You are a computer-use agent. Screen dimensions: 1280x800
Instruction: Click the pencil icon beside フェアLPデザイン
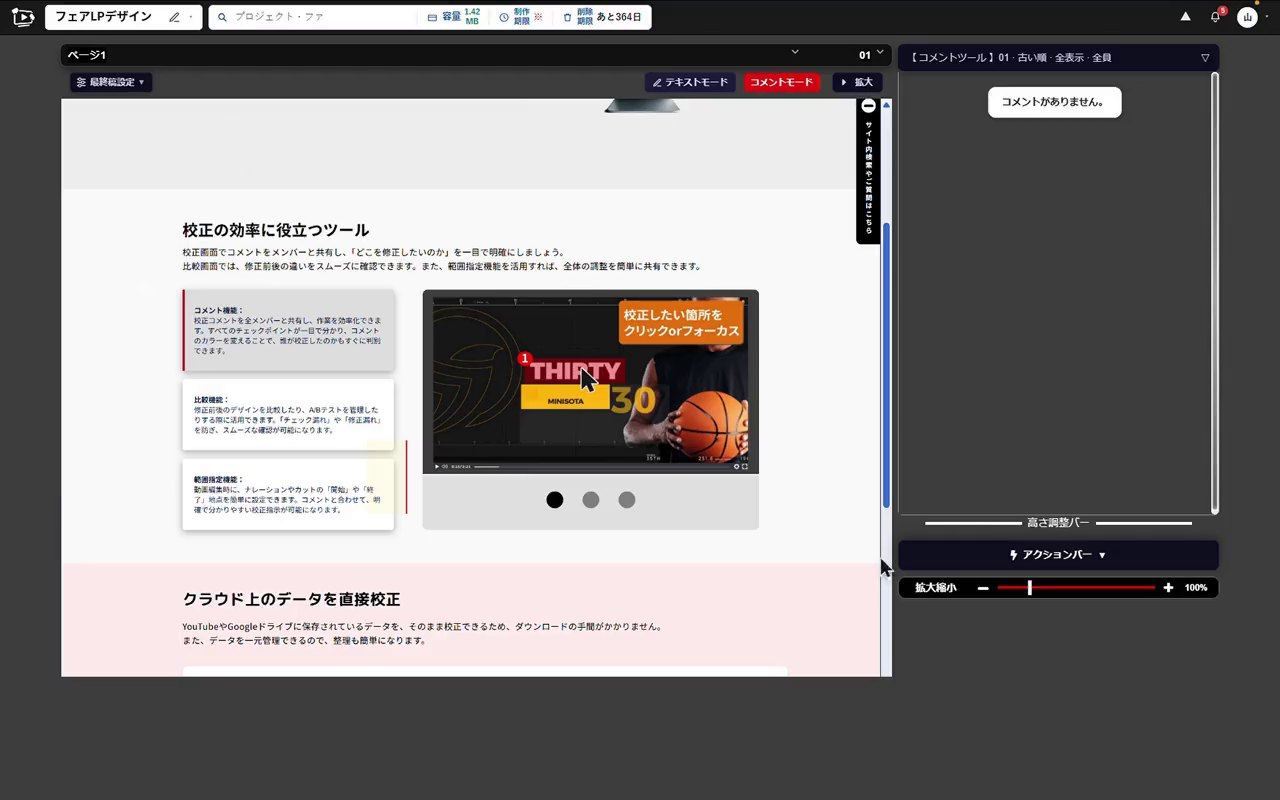(x=175, y=17)
